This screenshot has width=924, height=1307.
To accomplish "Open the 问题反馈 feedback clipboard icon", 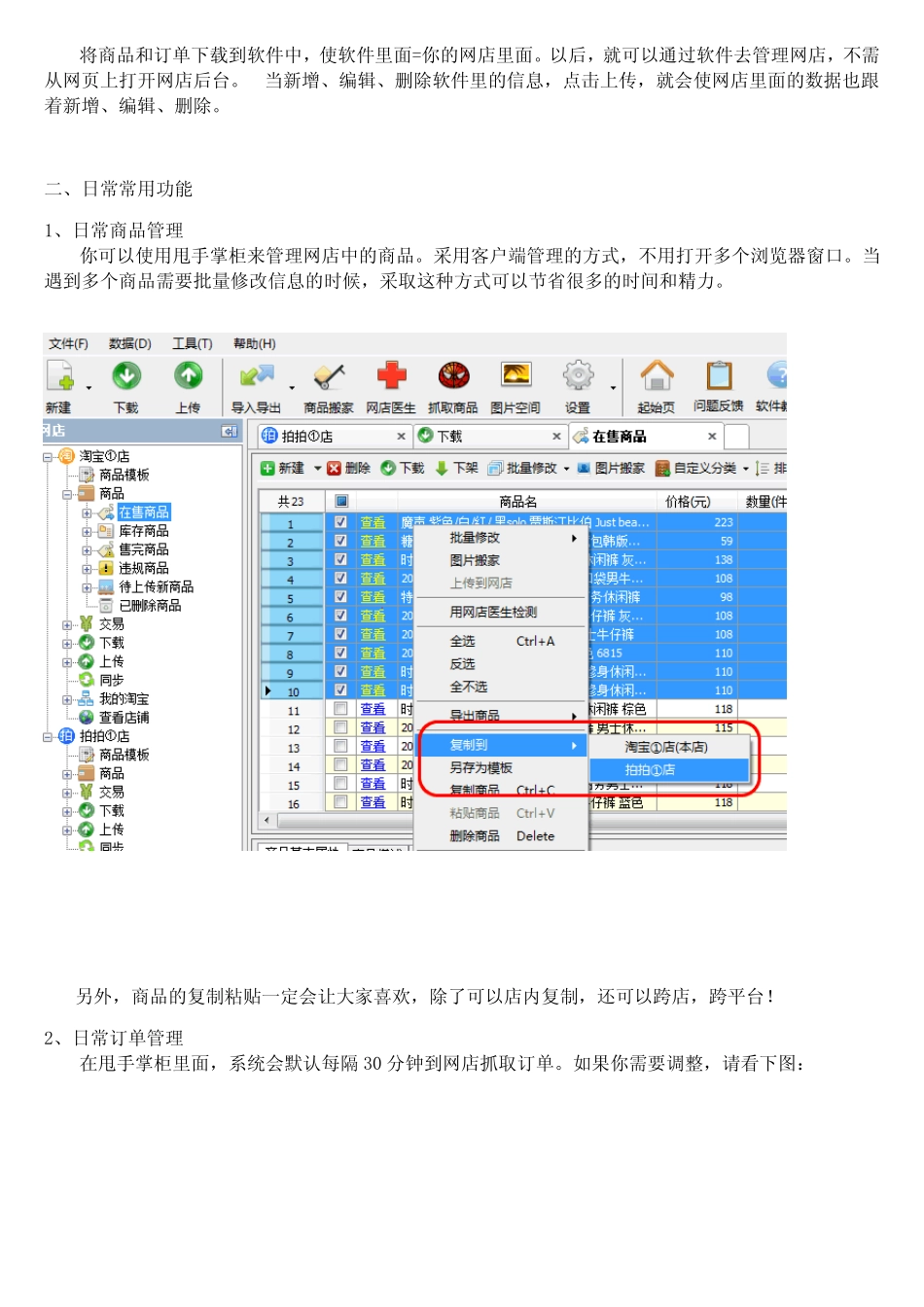I will tap(719, 375).
